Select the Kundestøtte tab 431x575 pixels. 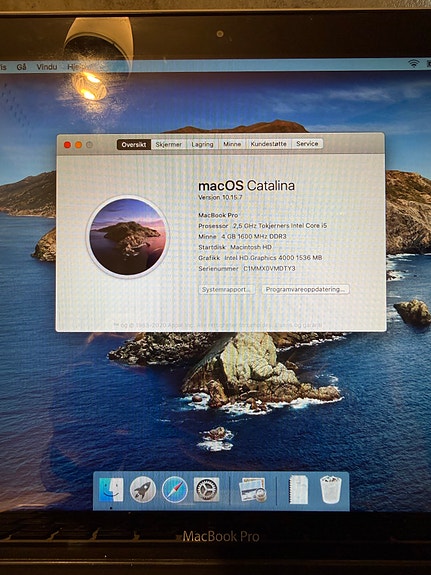(269, 144)
